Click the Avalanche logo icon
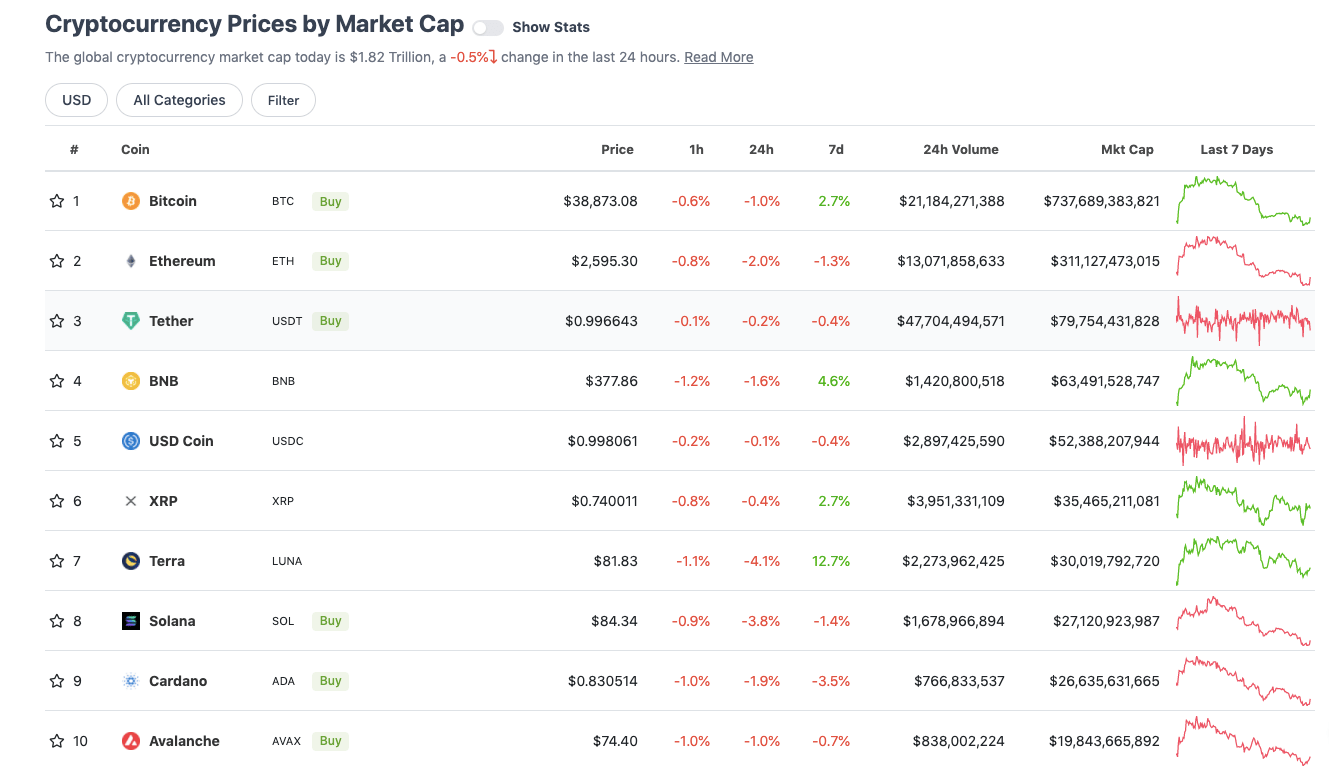This screenshot has height=770, width=1329. point(131,741)
